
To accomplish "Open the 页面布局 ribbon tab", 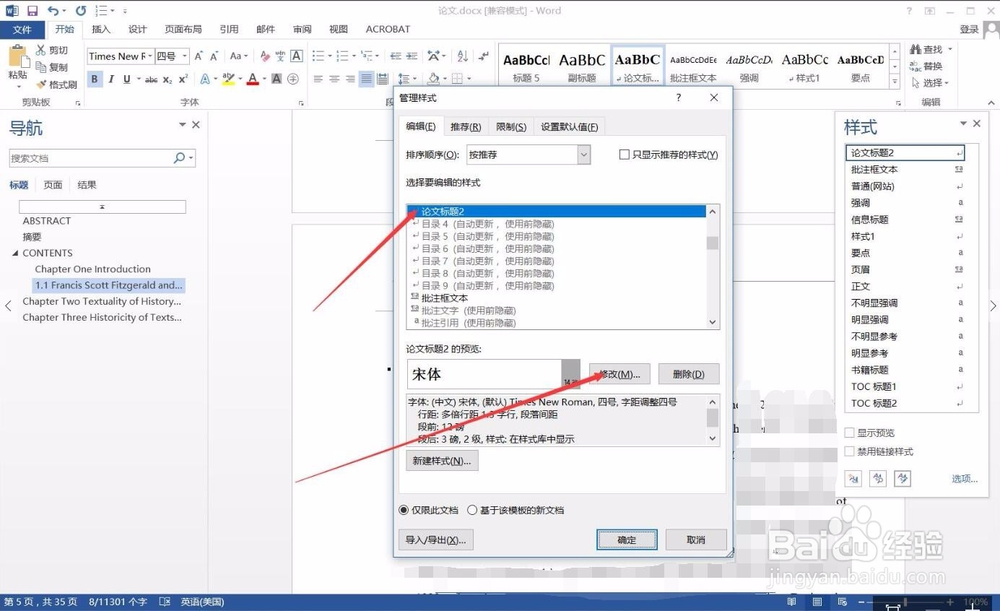I will pyautogui.click(x=183, y=29).
